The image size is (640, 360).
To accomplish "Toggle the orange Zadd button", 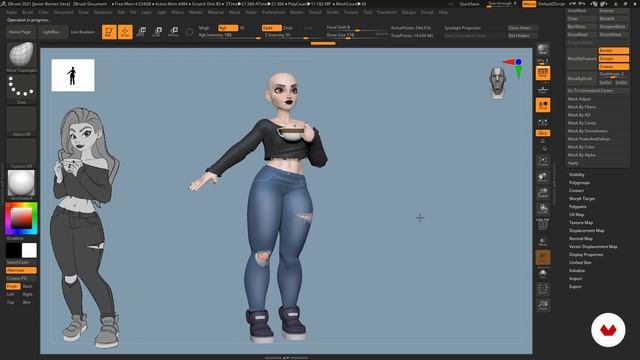I will click(x=271, y=28).
